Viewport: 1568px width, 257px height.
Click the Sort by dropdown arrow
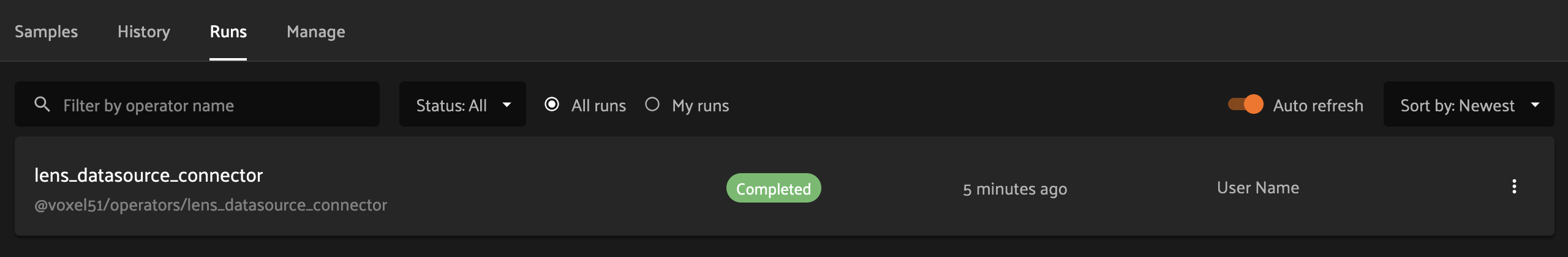1535,105
